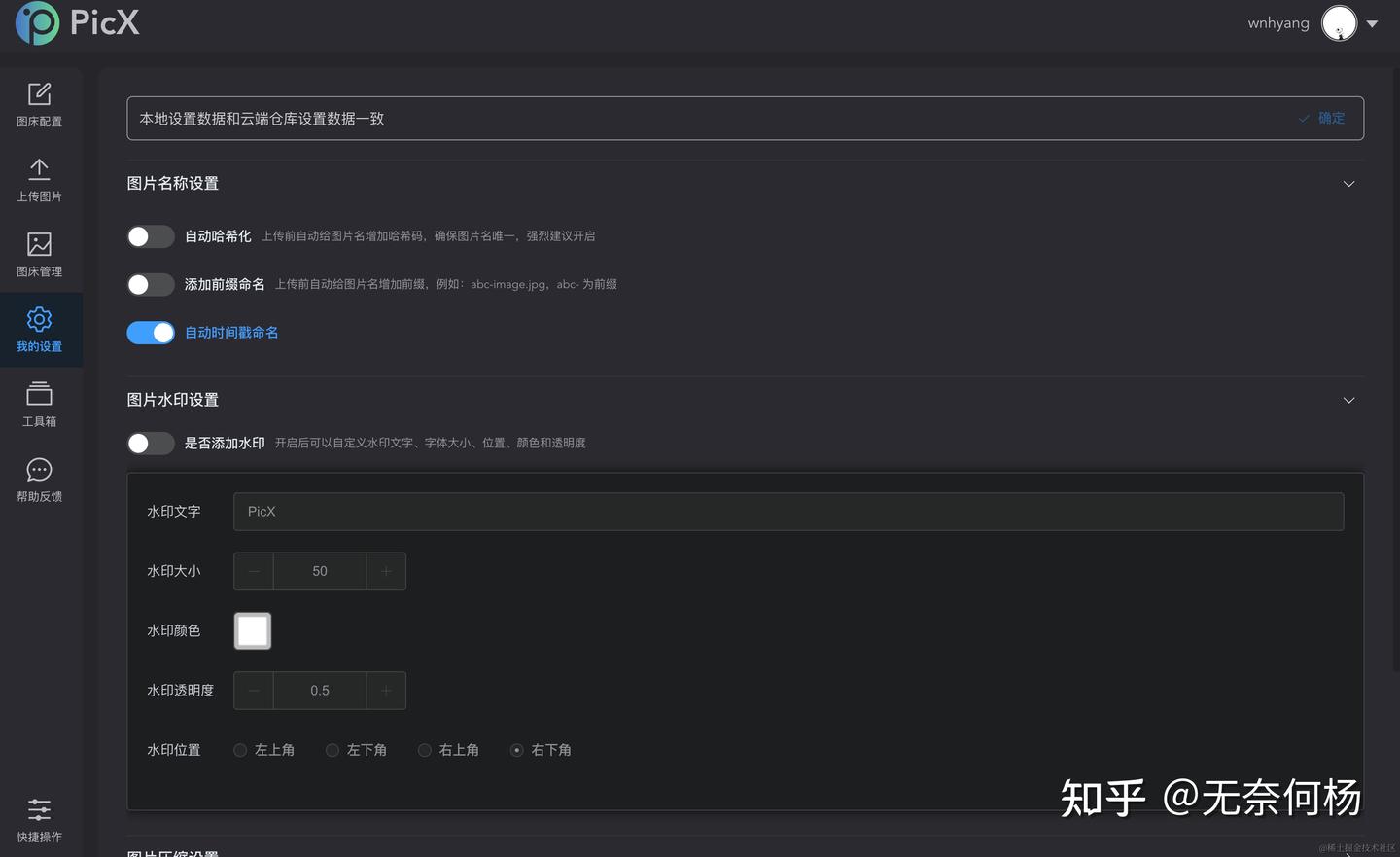Image resolution: width=1400 pixels, height=857 pixels.
Task: Click the PicX logo in the header
Action: 77,22
